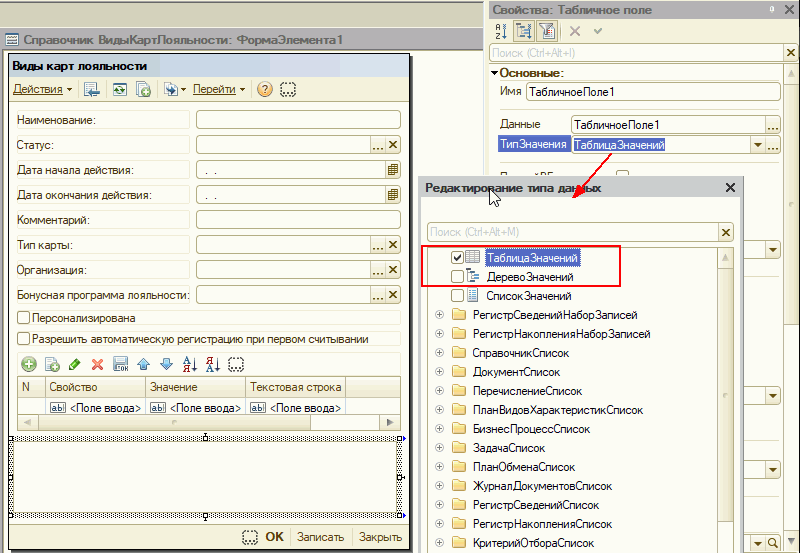Sort table ascending icon
Image resolution: width=800 pixels, height=553 pixels.
(x=190, y=364)
